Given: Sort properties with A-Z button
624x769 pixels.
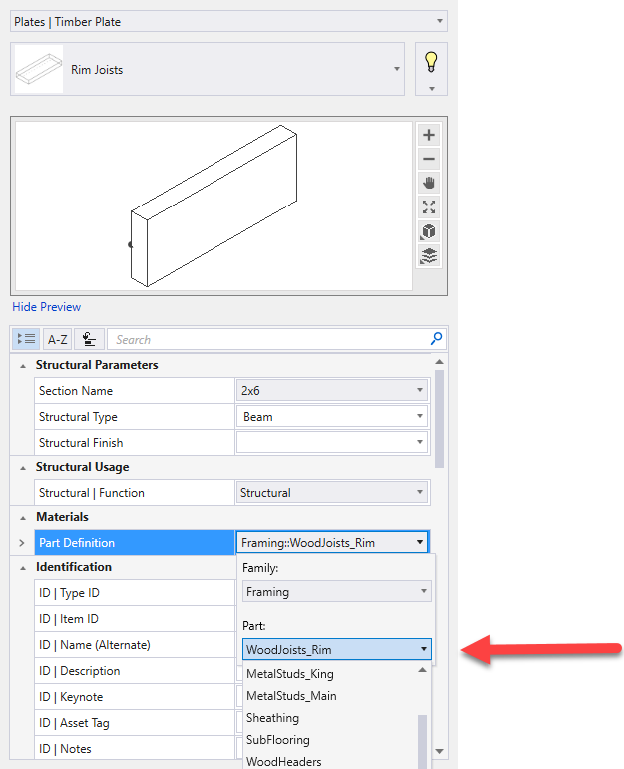Looking at the screenshot, I should point(57,339).
